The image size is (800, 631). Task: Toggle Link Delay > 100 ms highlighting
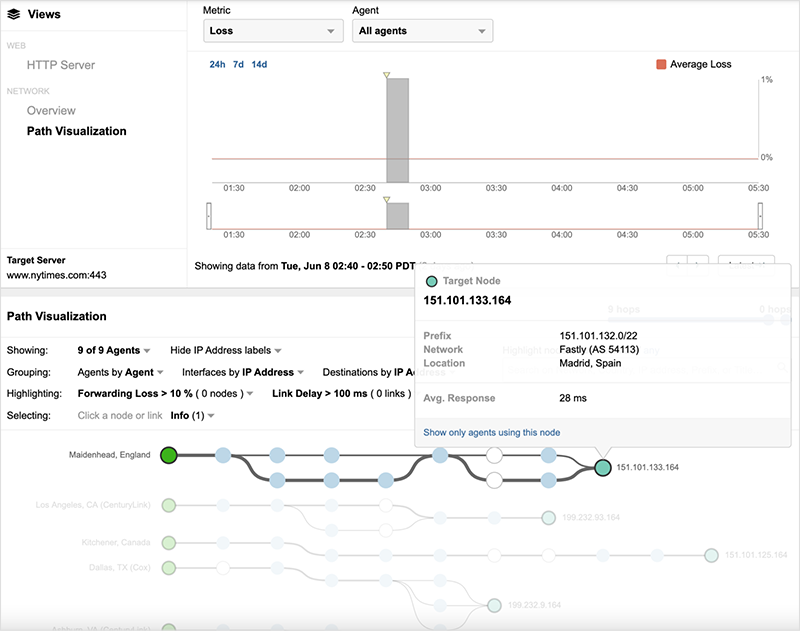click(340, 394)
